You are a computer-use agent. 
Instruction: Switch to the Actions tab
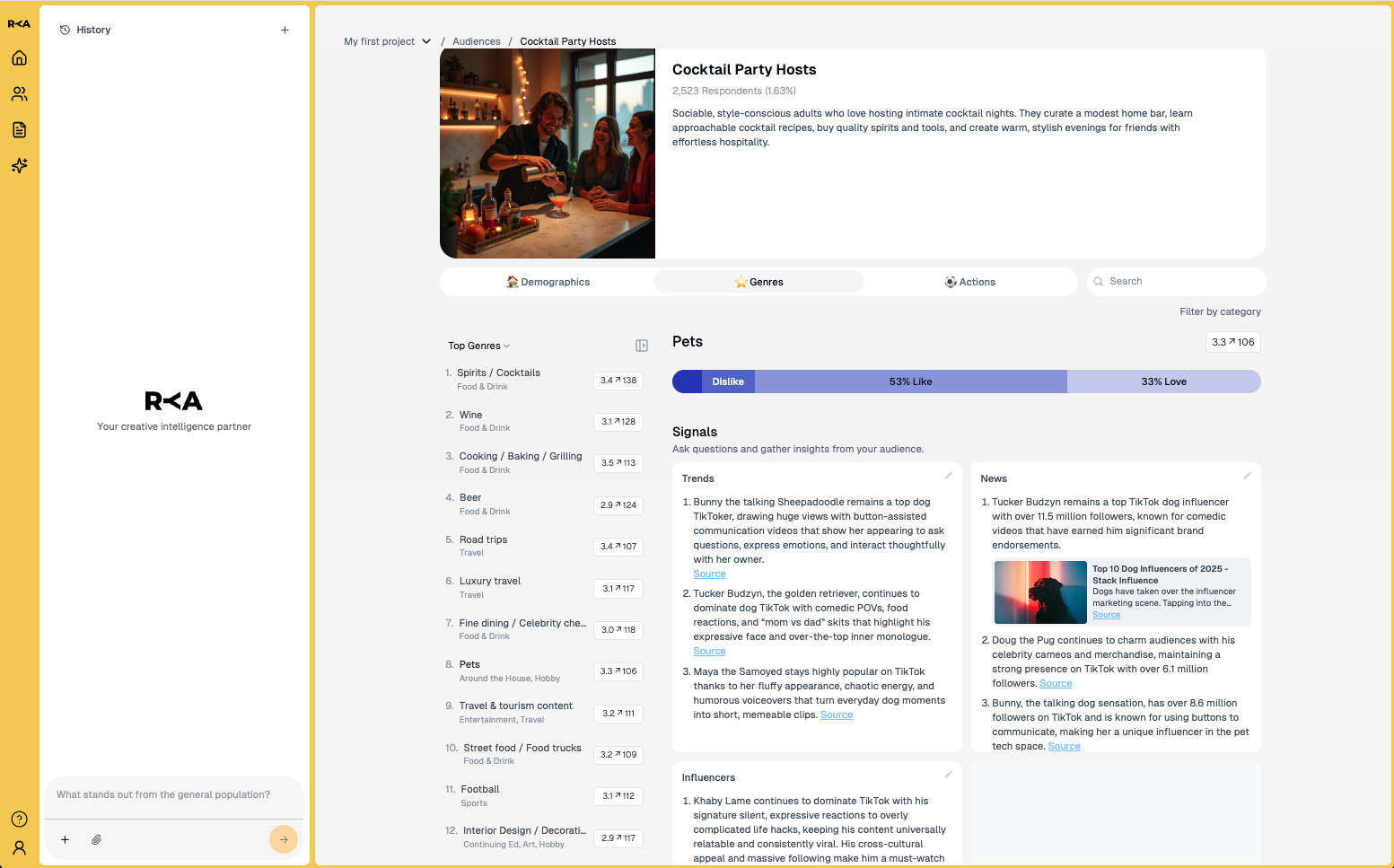[969, 282]
